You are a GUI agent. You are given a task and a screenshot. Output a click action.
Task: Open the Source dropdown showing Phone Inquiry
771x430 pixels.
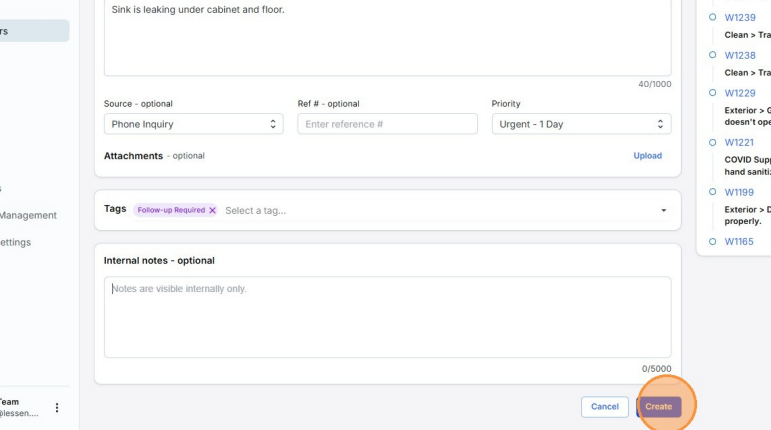click(193, 124)
